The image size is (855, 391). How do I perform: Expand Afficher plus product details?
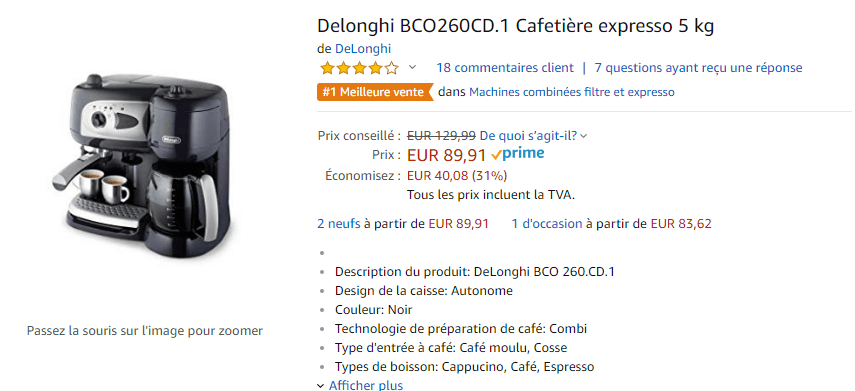point(366,385)
